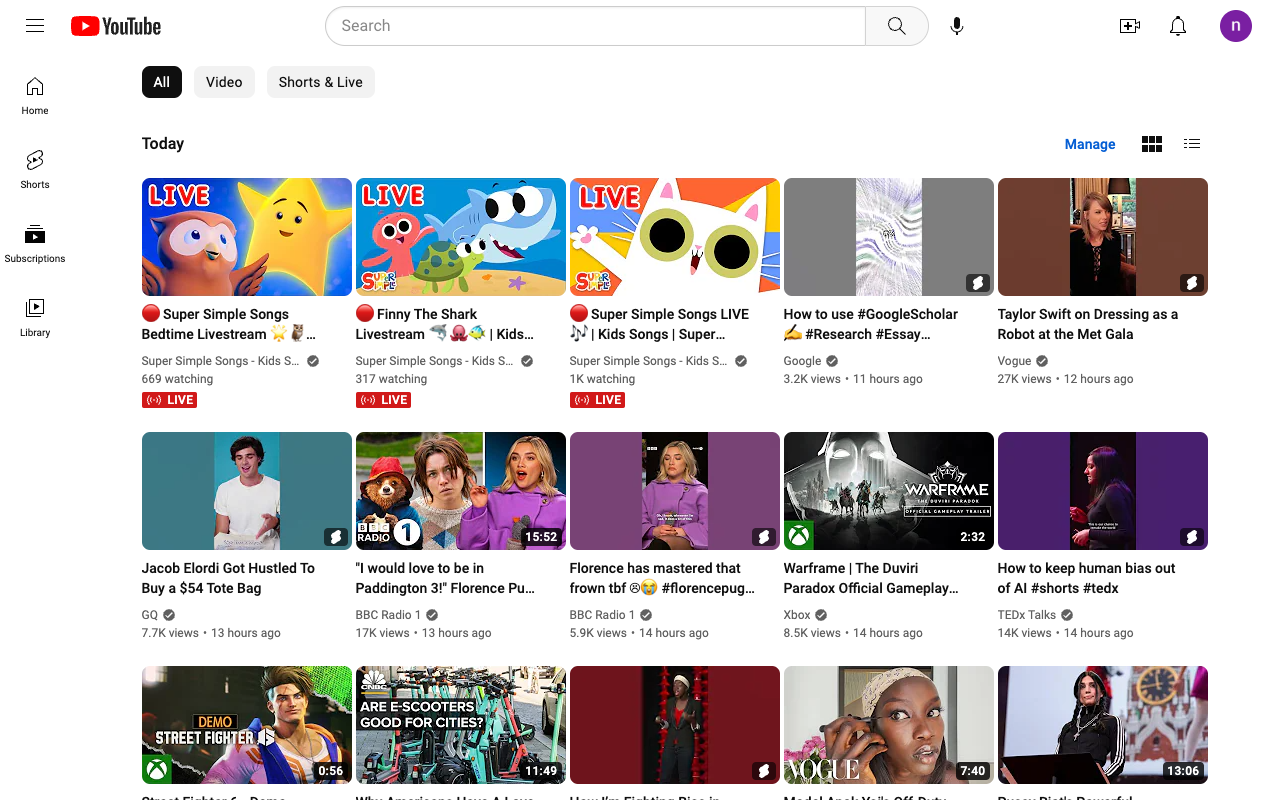Open the Street Fighter Demo thumbnail
The height and width of the screenshot is (800, 1280).
[247, 725]
